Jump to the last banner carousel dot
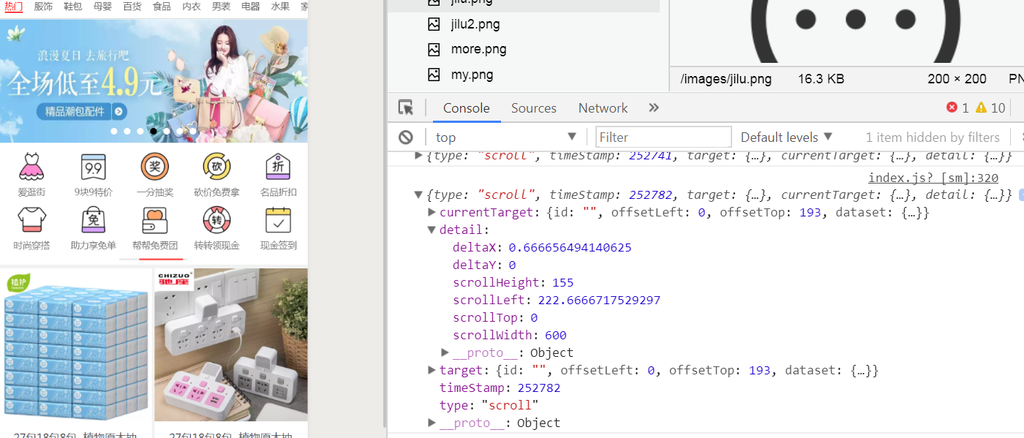 tap(193, 131)
